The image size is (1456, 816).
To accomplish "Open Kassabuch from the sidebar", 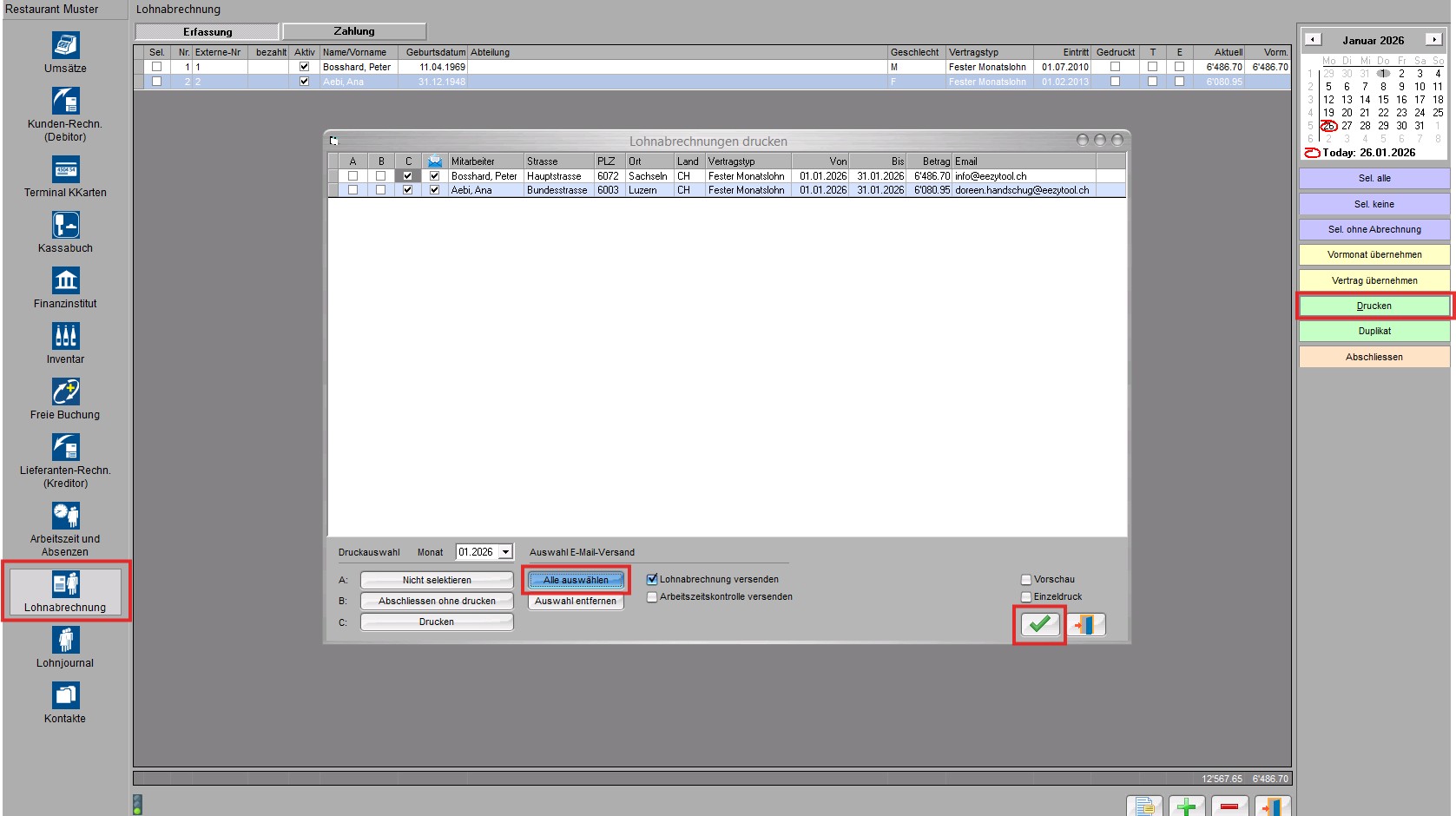I will coord(65,225).
